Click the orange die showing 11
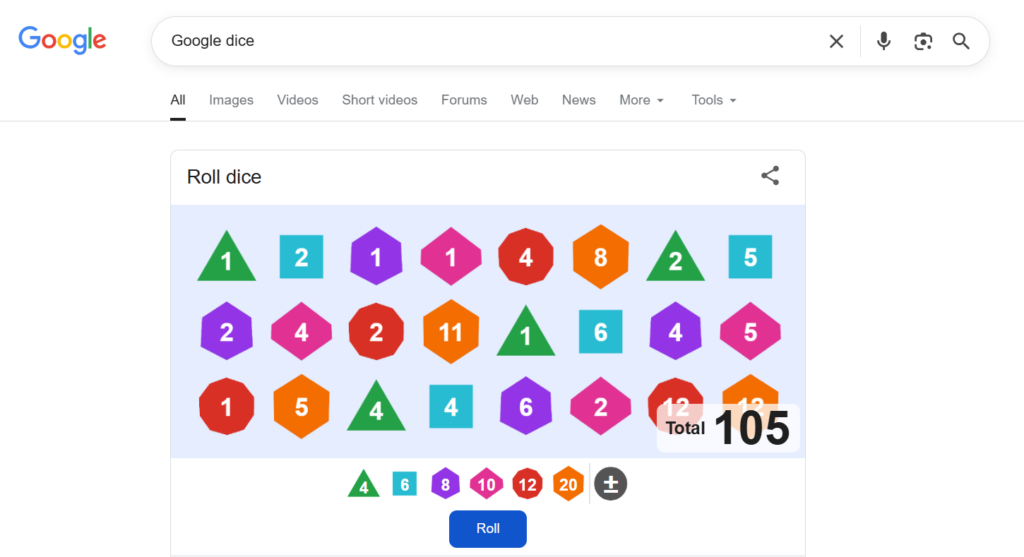The width and height of the screenshot is (1024, 557). (451, 332)
